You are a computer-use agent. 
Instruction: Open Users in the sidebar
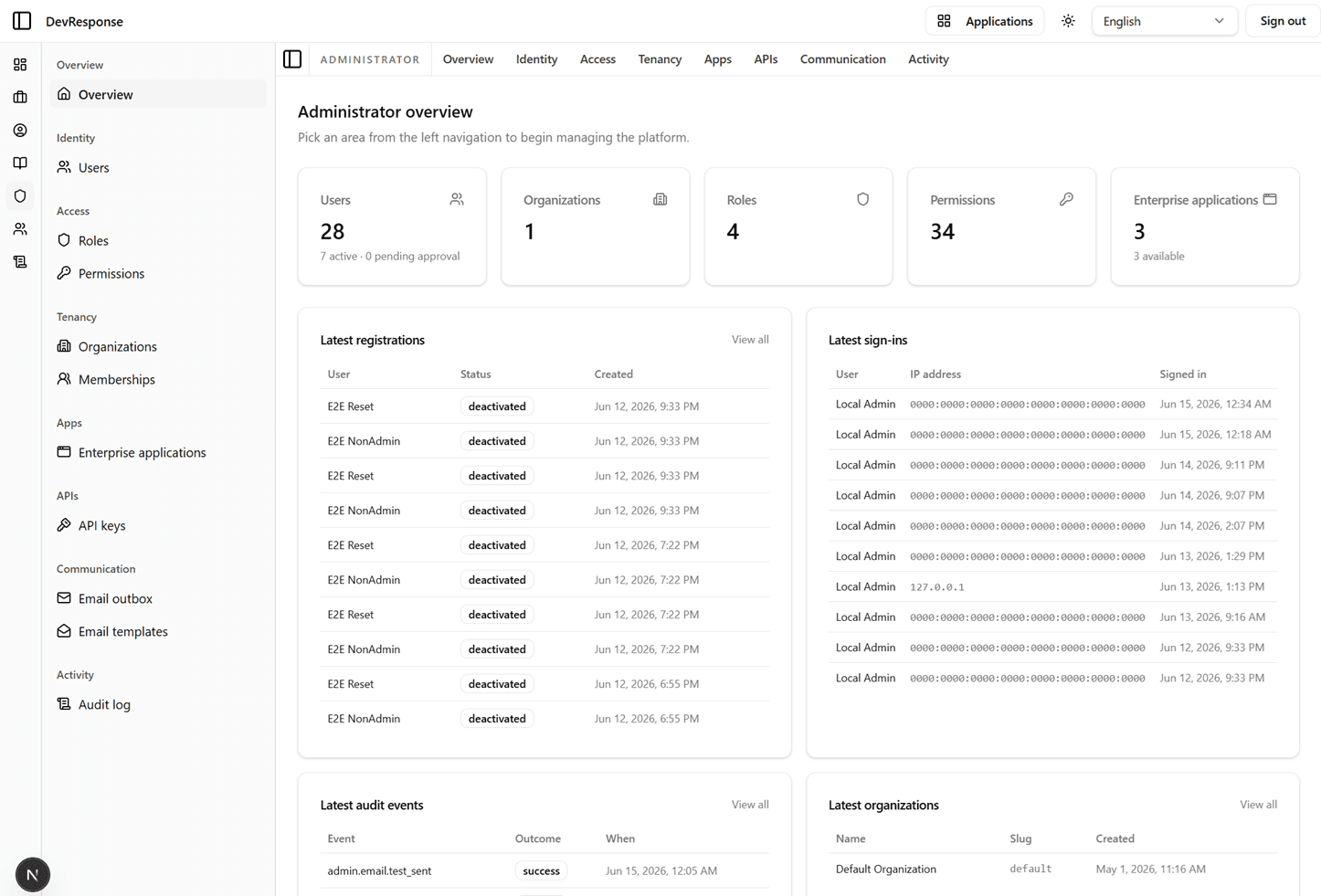(x=158, y=167)
